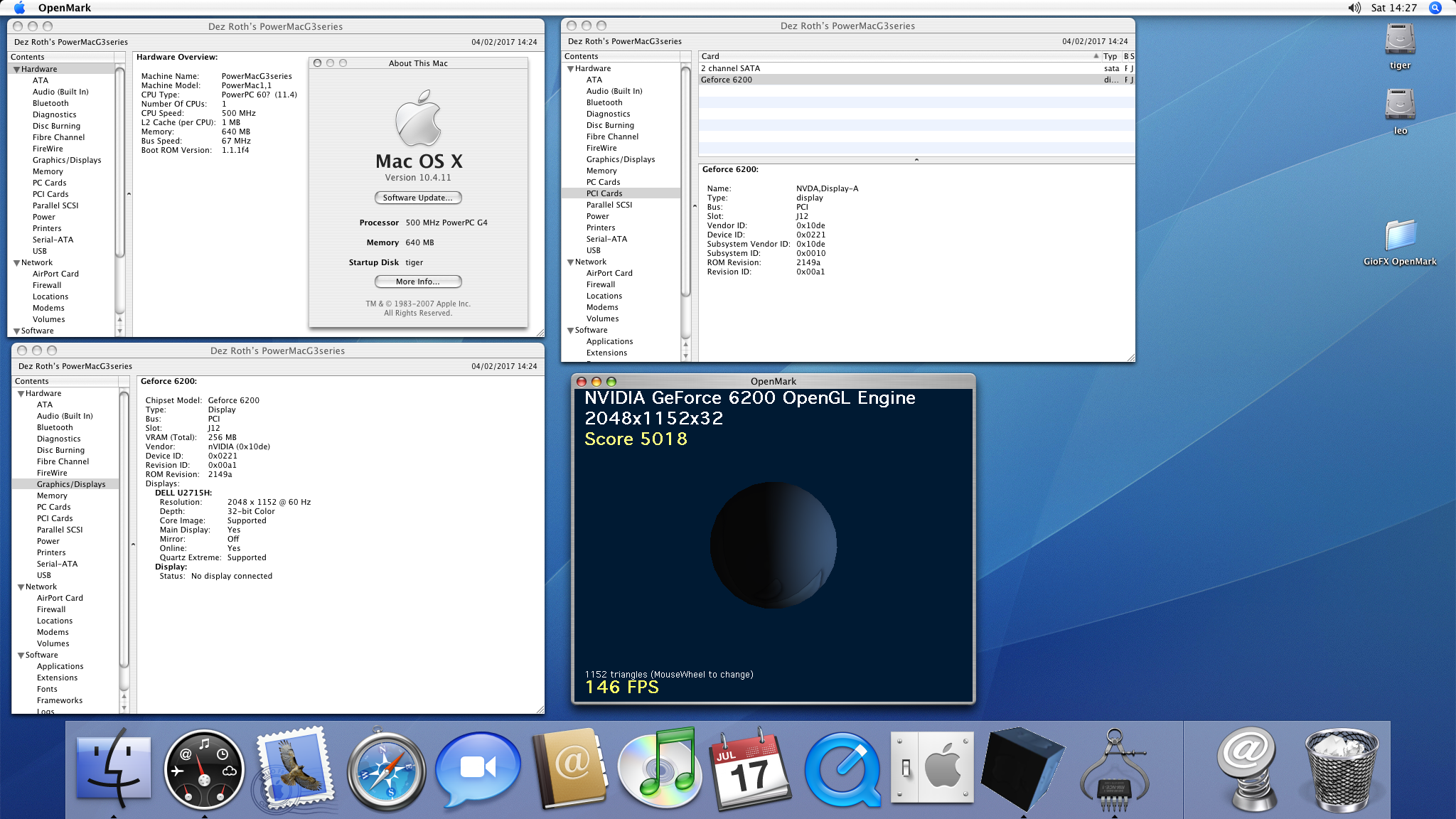Image resolution: width=1456 pixels, height=819 pixels.
Task: Click the splitter handle above Geforce 6200 details
Action: [916, 160]
